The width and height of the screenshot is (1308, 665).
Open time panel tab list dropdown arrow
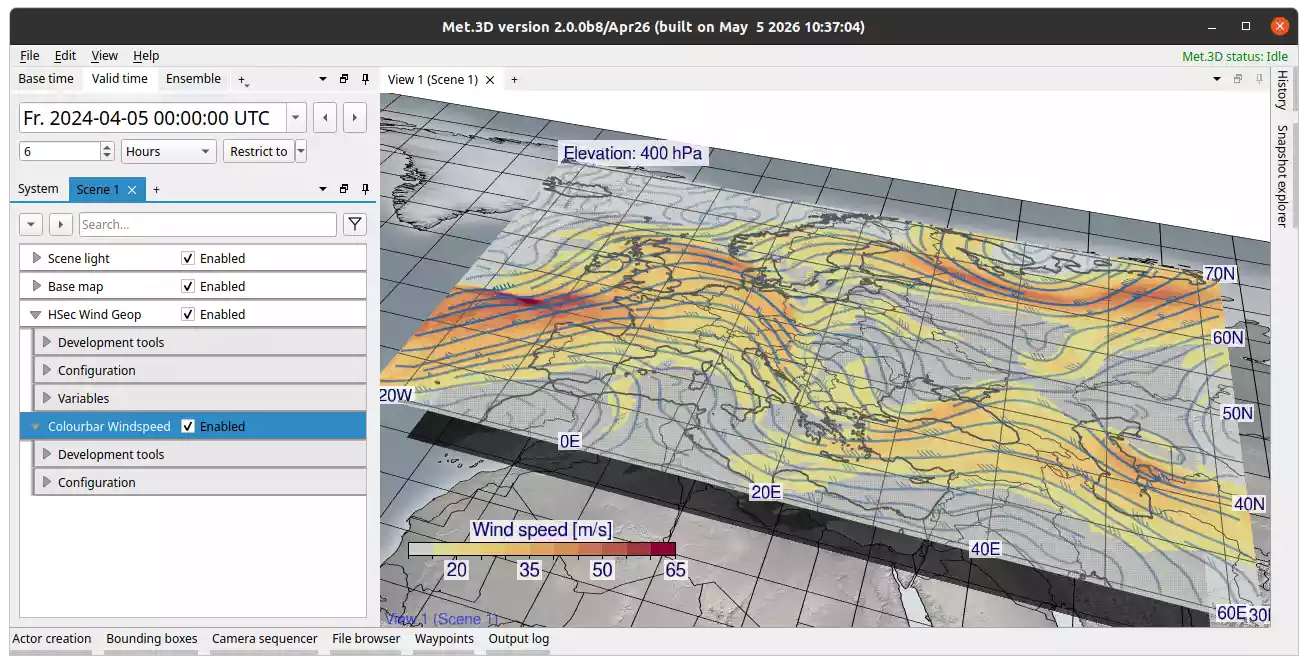point(323,79)
